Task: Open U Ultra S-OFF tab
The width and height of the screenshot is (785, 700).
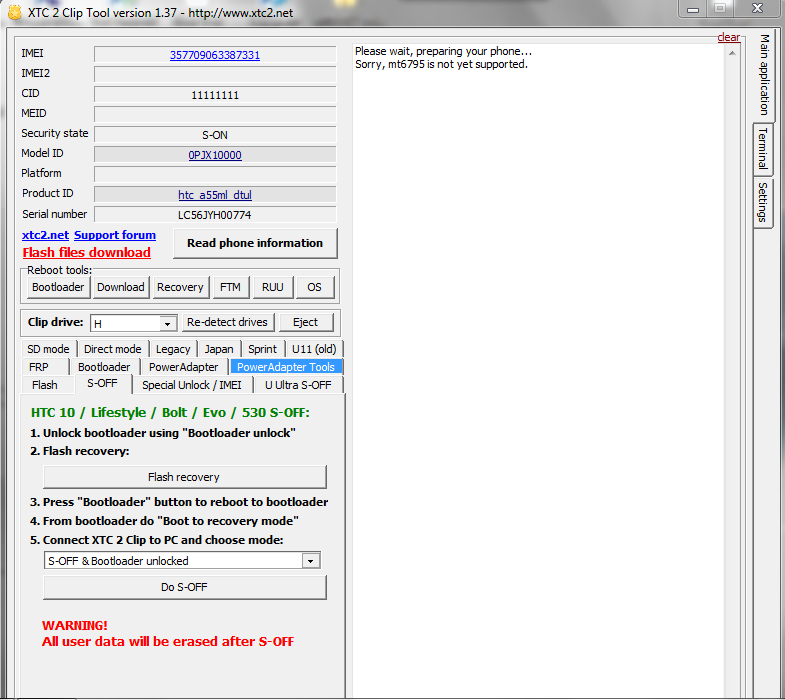Action: pos(298,385)
